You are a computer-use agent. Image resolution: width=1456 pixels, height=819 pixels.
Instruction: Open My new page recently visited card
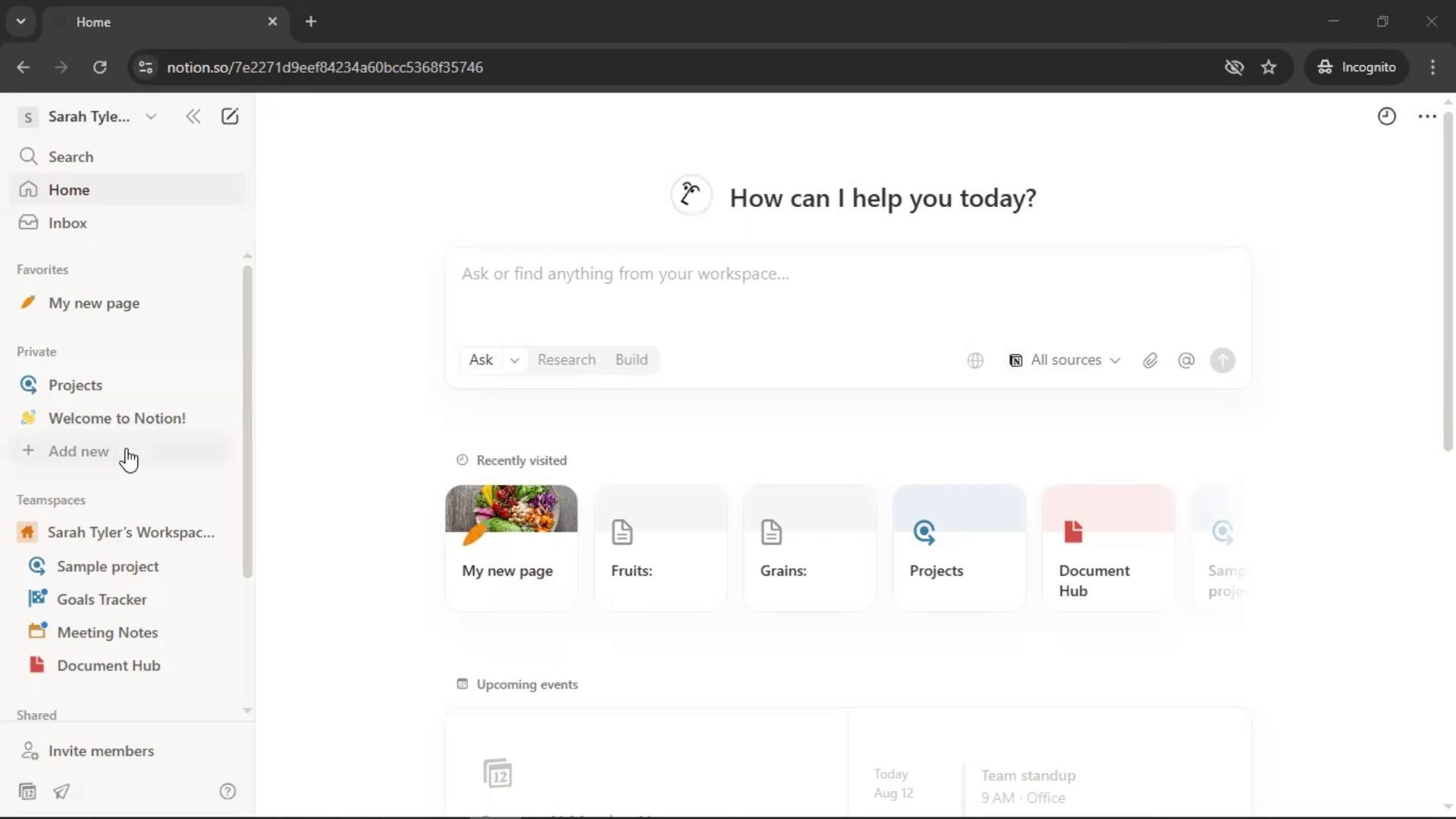[510, 548]
